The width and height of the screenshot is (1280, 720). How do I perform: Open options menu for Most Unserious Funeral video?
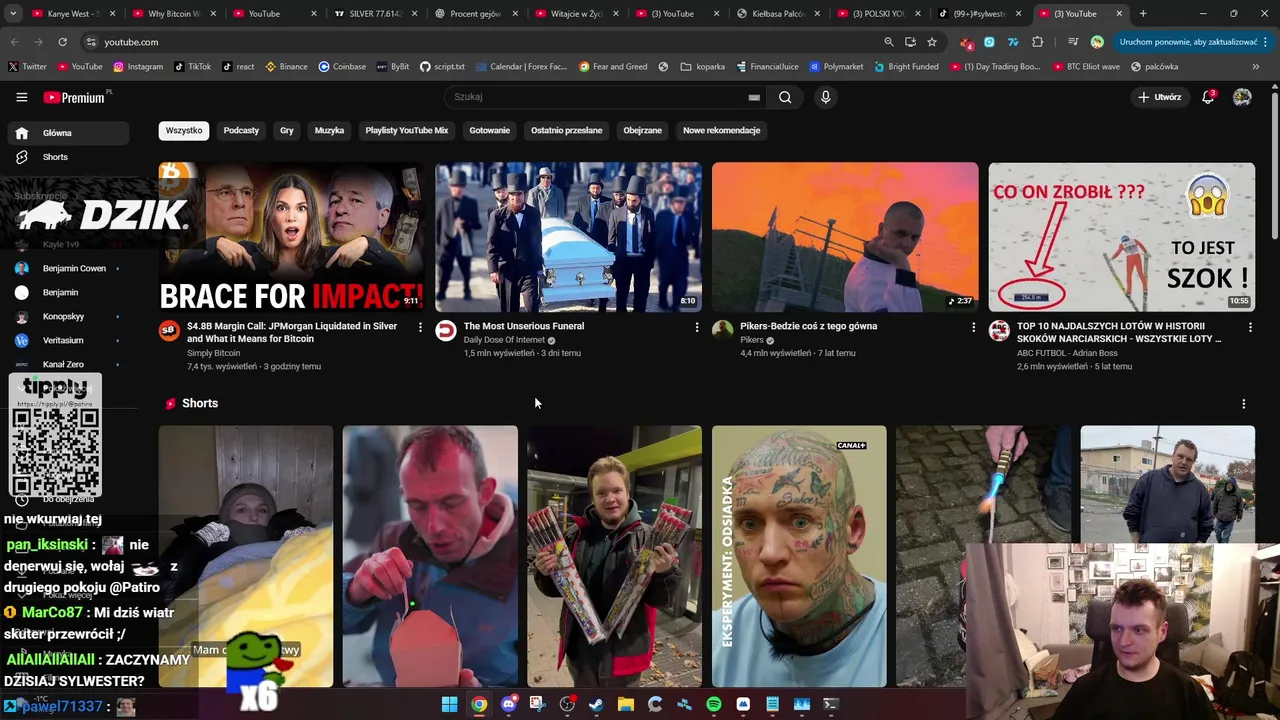(x=697, y=327)
